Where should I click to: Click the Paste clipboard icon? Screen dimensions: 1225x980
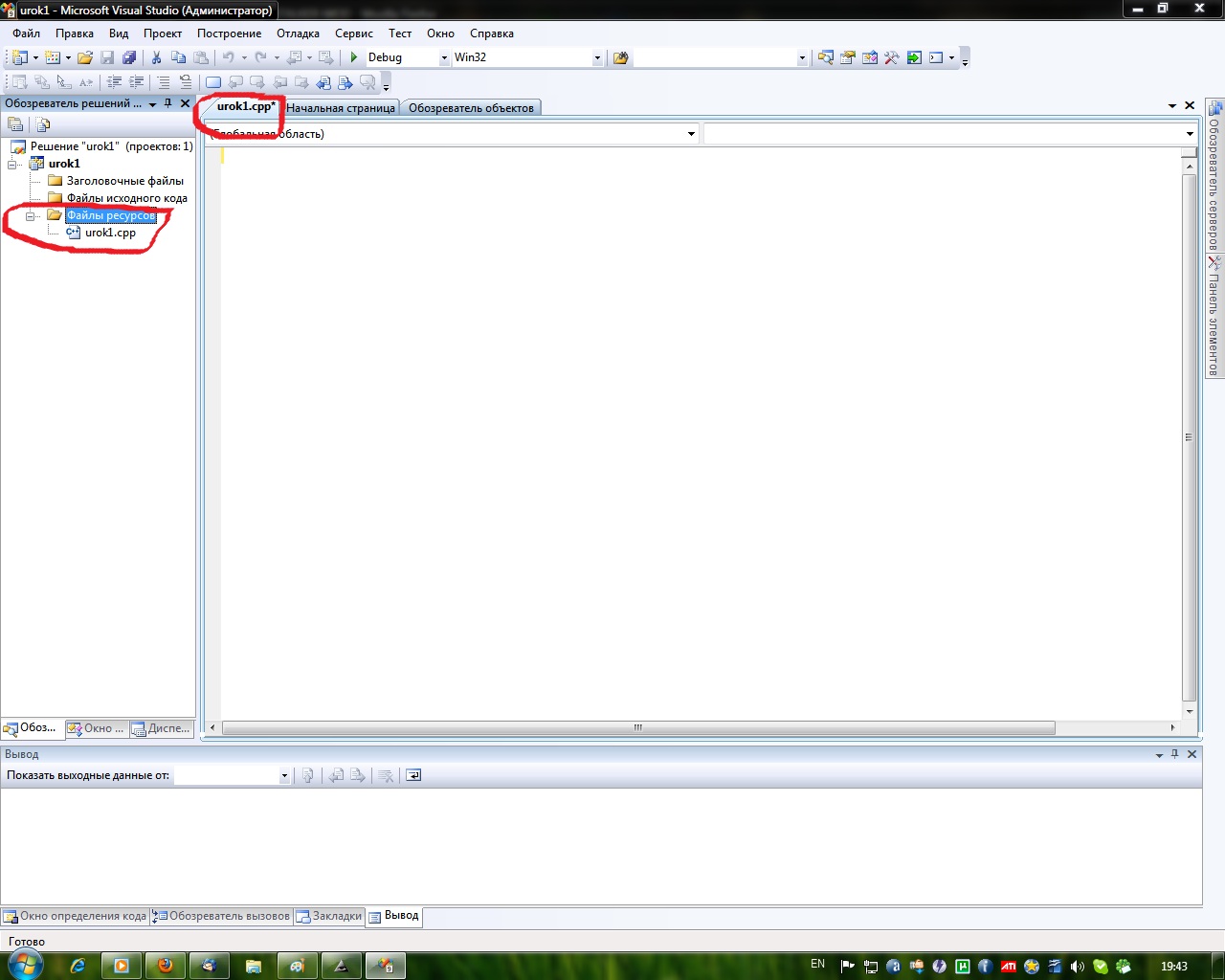201,57
